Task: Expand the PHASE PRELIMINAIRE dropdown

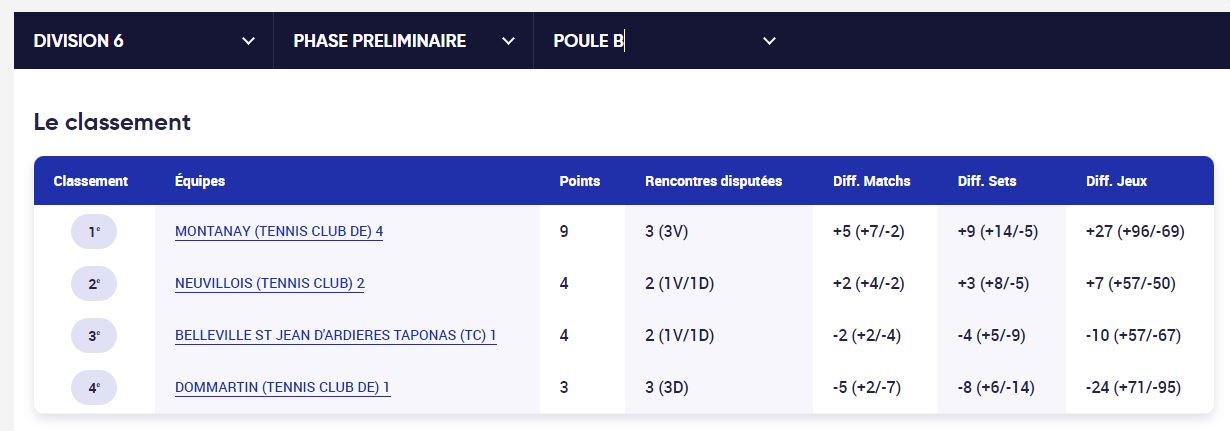Action: pyautogui.click(x=404, y=41)
